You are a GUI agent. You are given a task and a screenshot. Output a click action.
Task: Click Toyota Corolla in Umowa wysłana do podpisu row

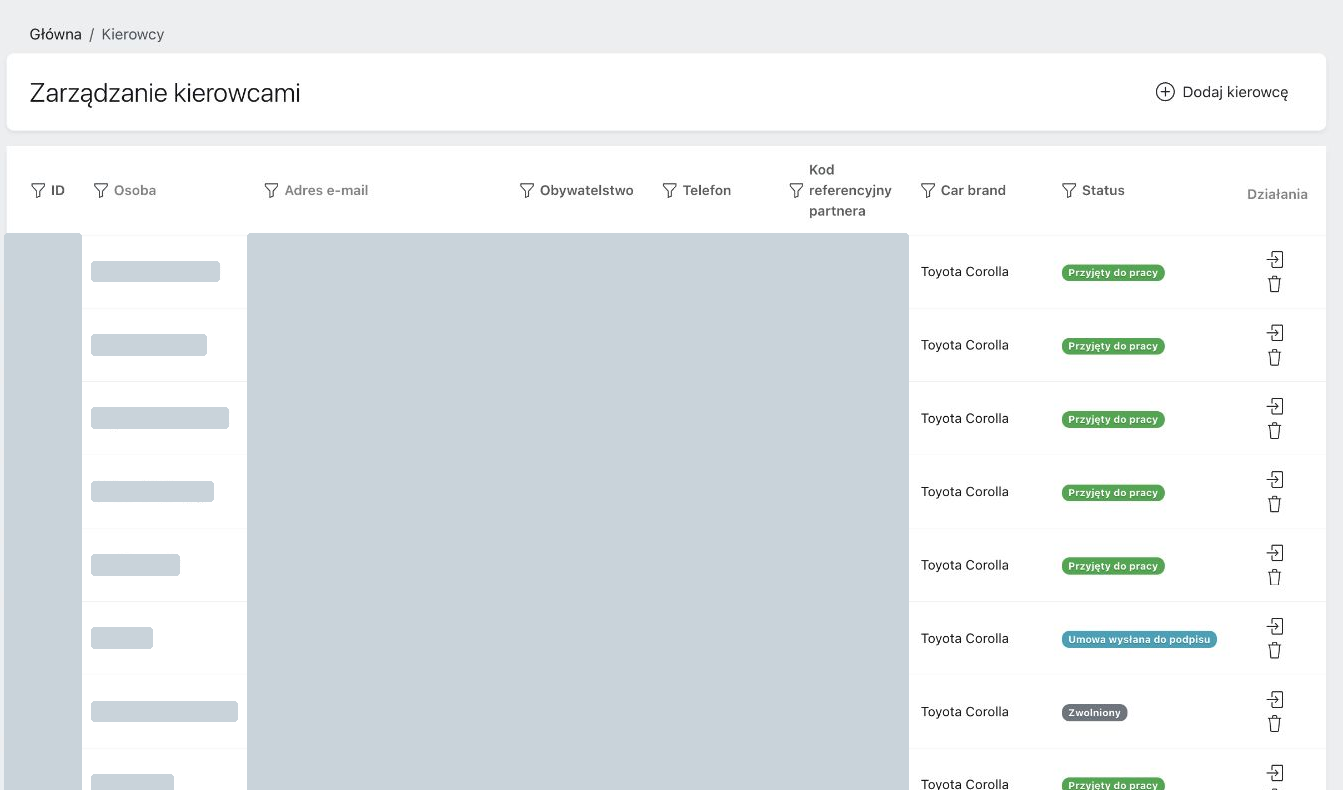(x=965, y=638)
